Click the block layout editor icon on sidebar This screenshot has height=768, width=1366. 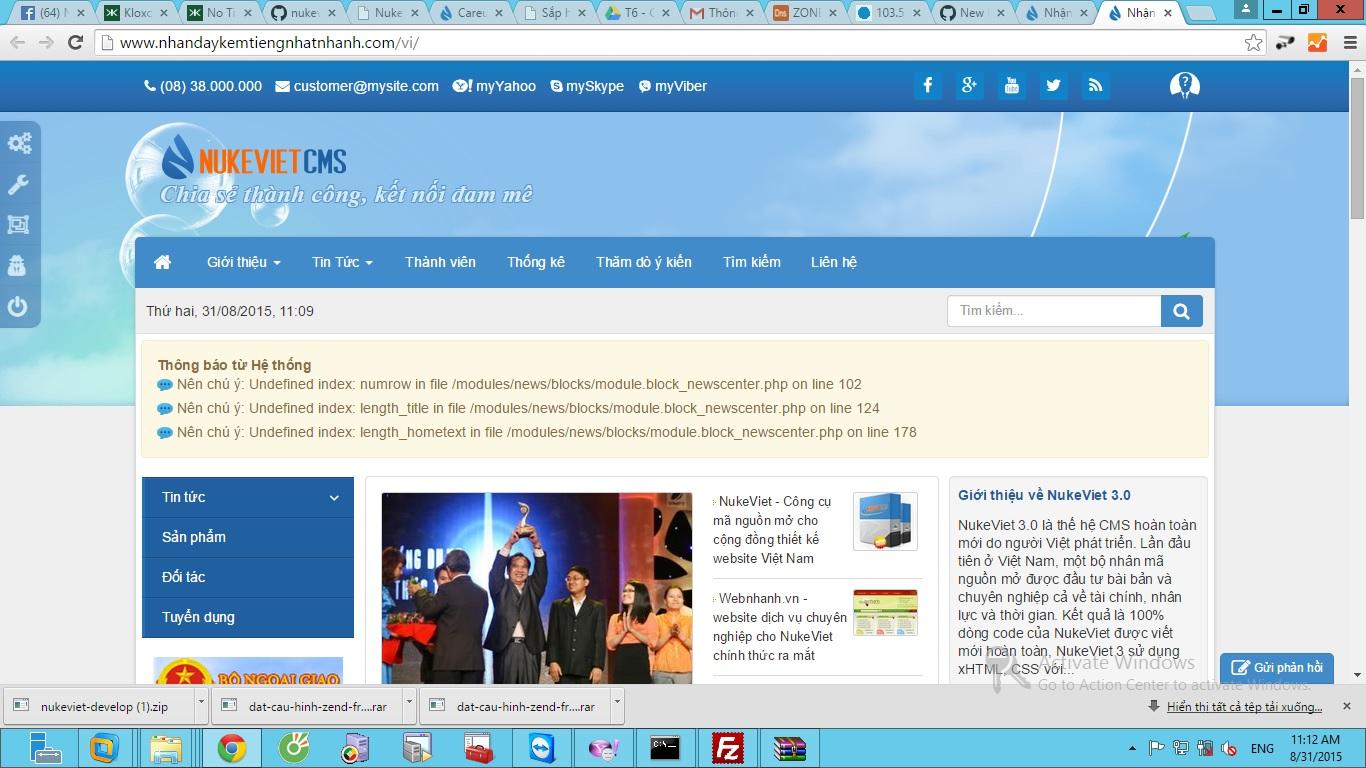pos(19,225)
